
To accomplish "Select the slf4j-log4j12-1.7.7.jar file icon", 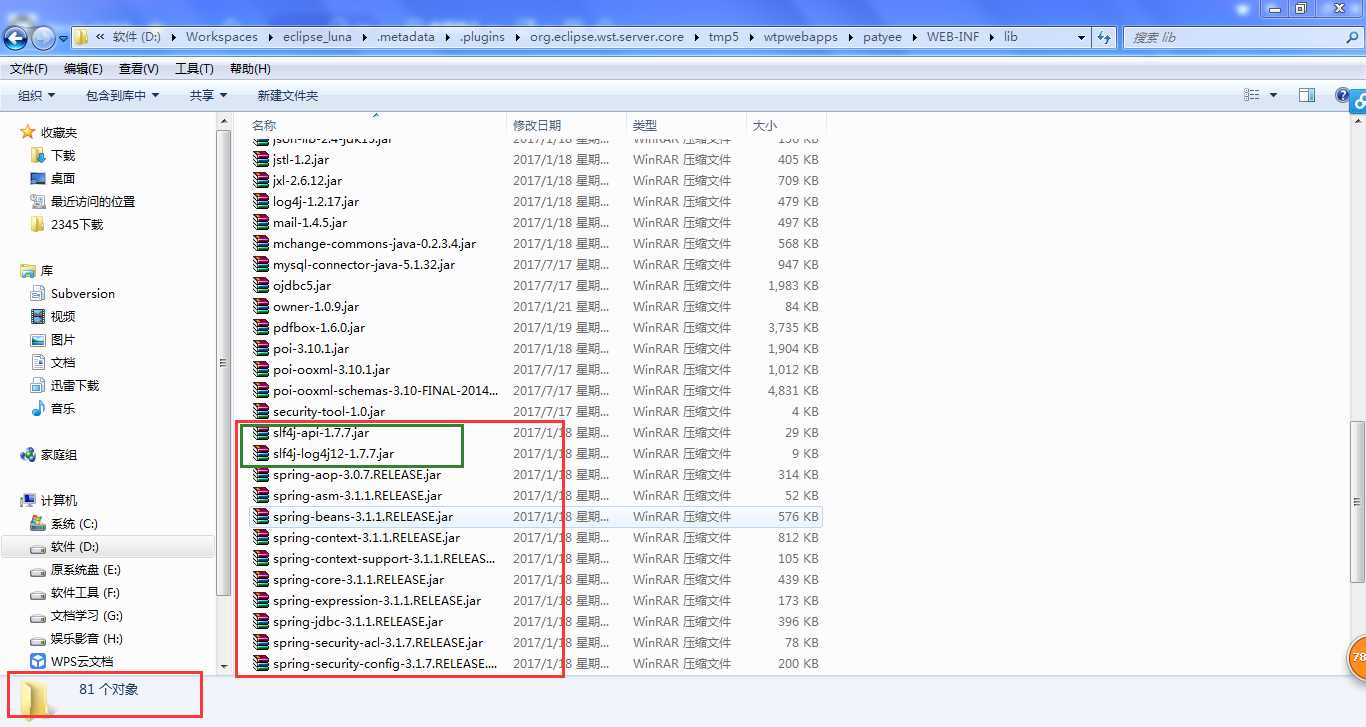I will [x=260, y=453].
